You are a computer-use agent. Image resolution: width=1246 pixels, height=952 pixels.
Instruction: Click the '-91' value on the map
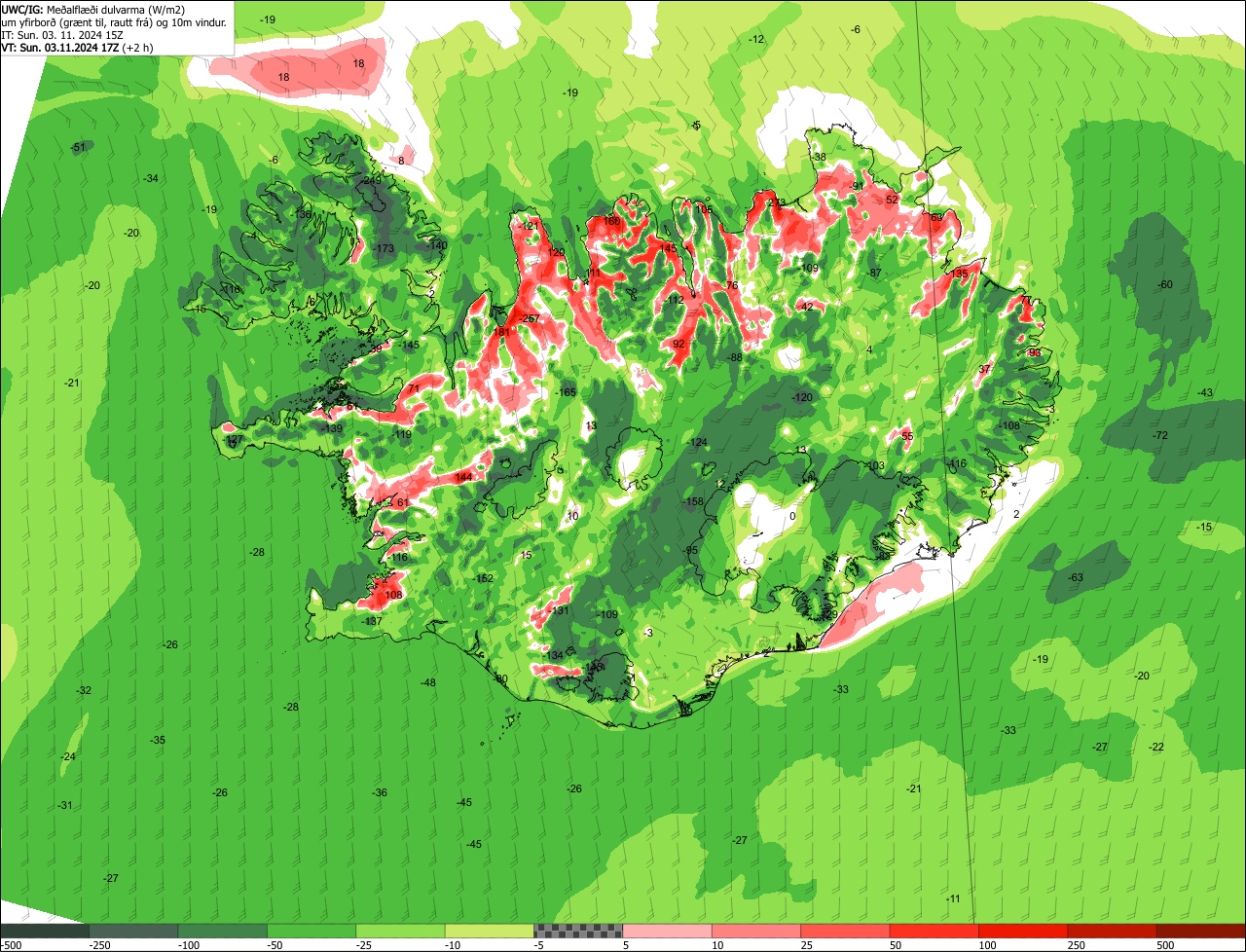coord(857,186)
